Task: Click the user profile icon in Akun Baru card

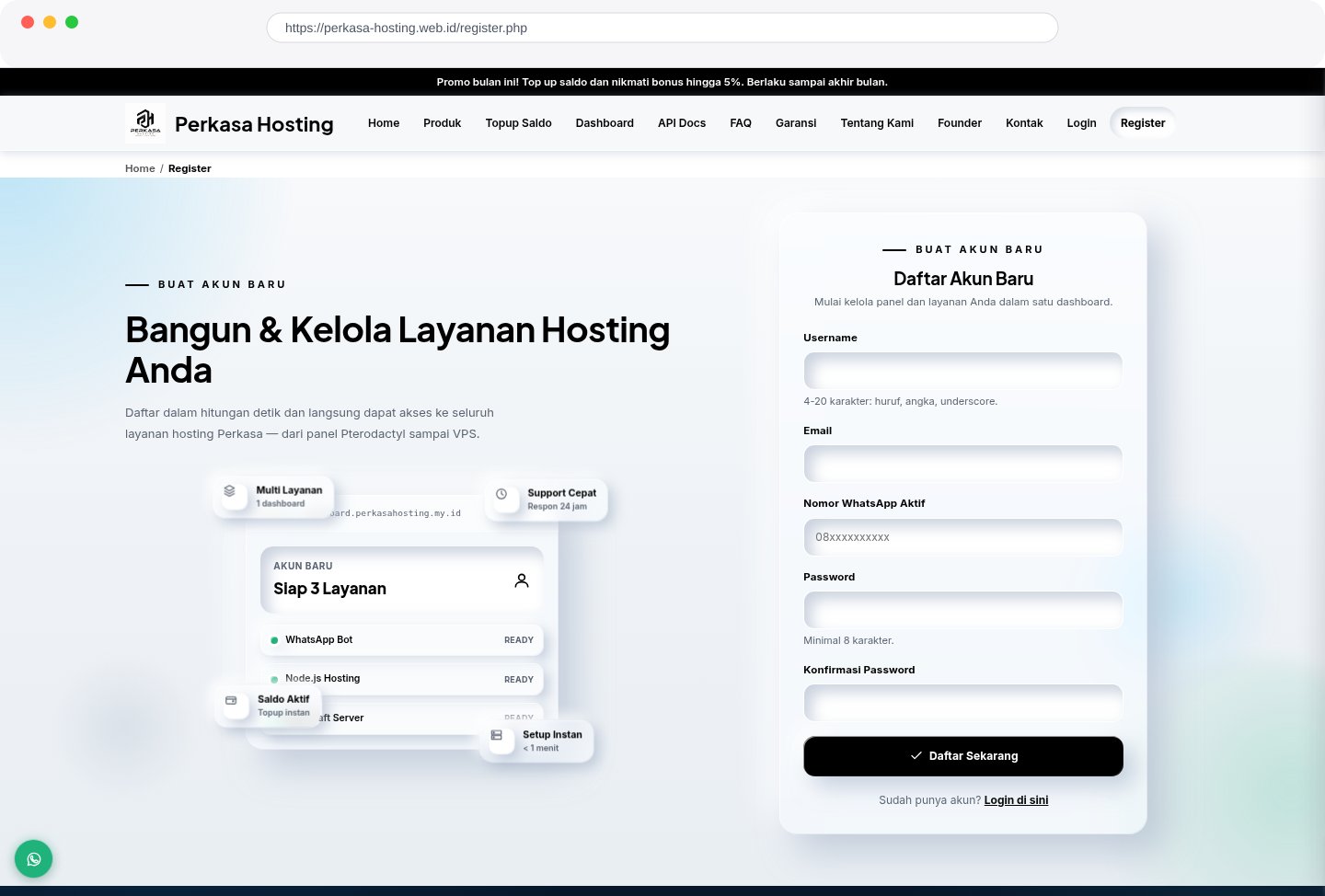Action: tap(522, 580)
